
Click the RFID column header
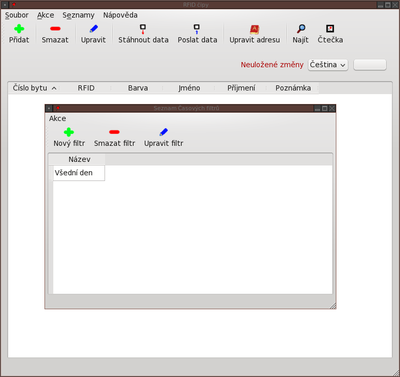[x=86, y=88]
